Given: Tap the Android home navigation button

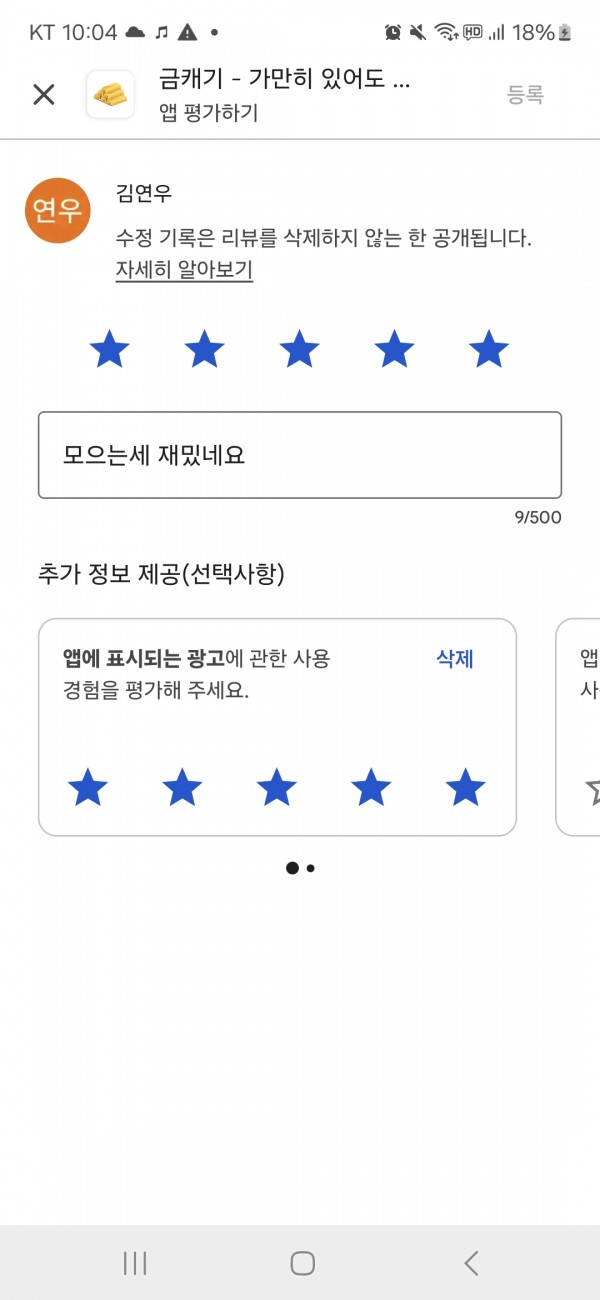Looking at the screenshot, I should [302, 1263].
